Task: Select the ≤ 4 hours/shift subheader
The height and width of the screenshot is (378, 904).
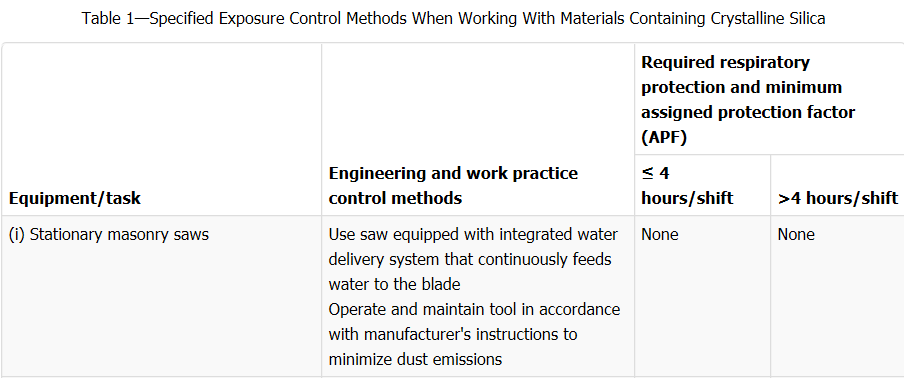Action: [687, 186]
